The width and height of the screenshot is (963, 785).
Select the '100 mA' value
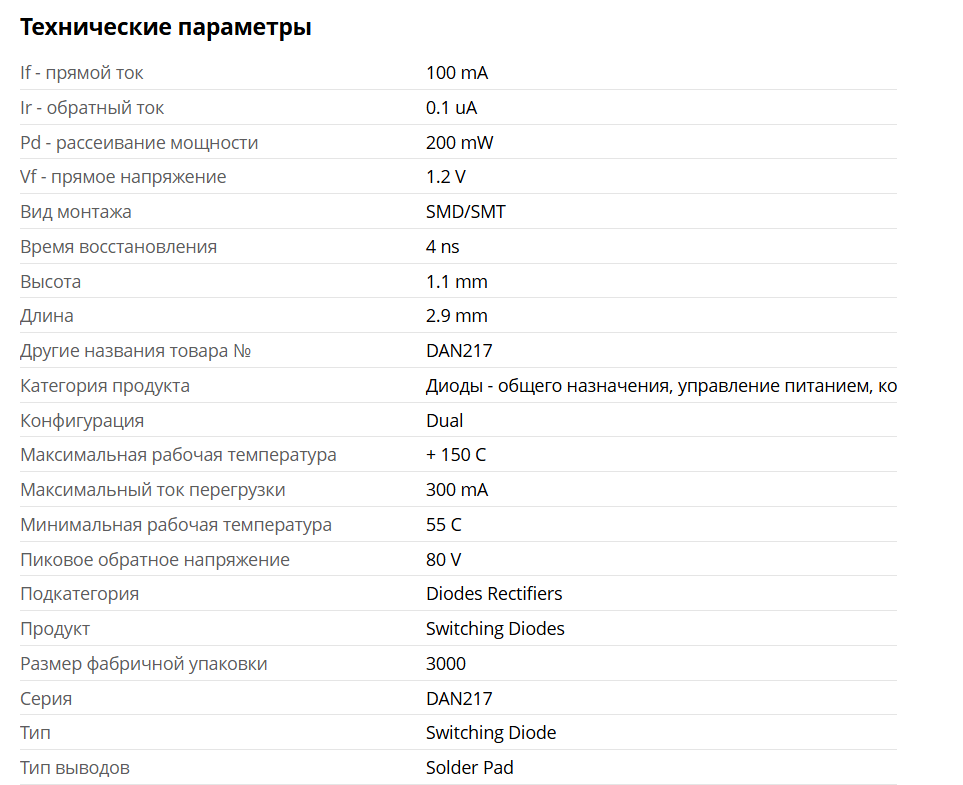tap(457, 73)
